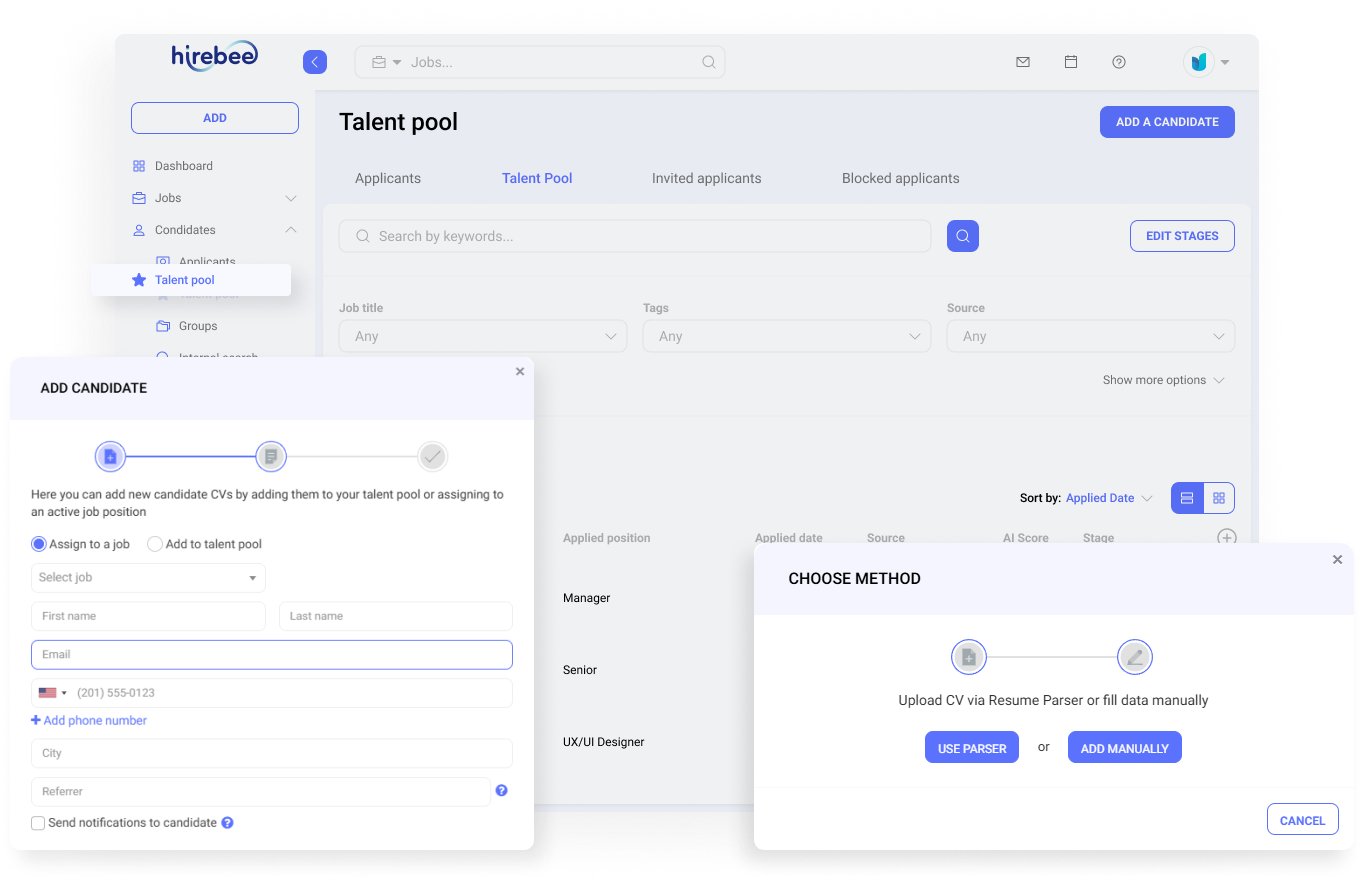Select the Add to talent pool radio button
Viewport: 1364px width, 886px height.
tap(155, 543)
